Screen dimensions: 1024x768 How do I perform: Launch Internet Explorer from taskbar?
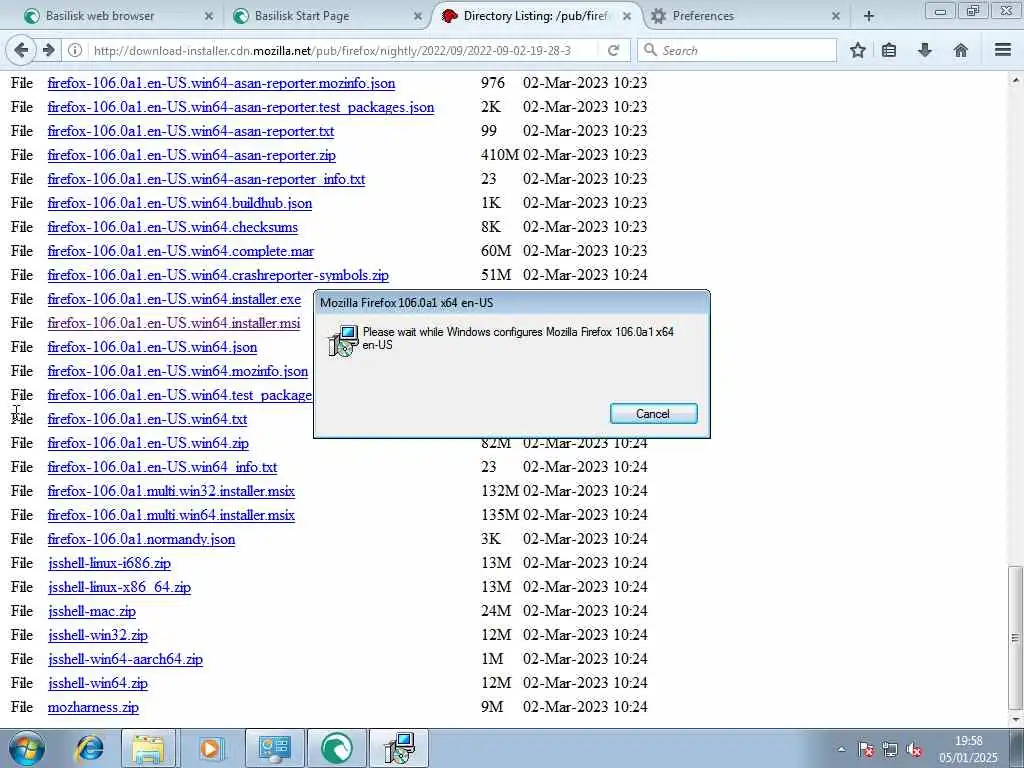tap(89, 748)
